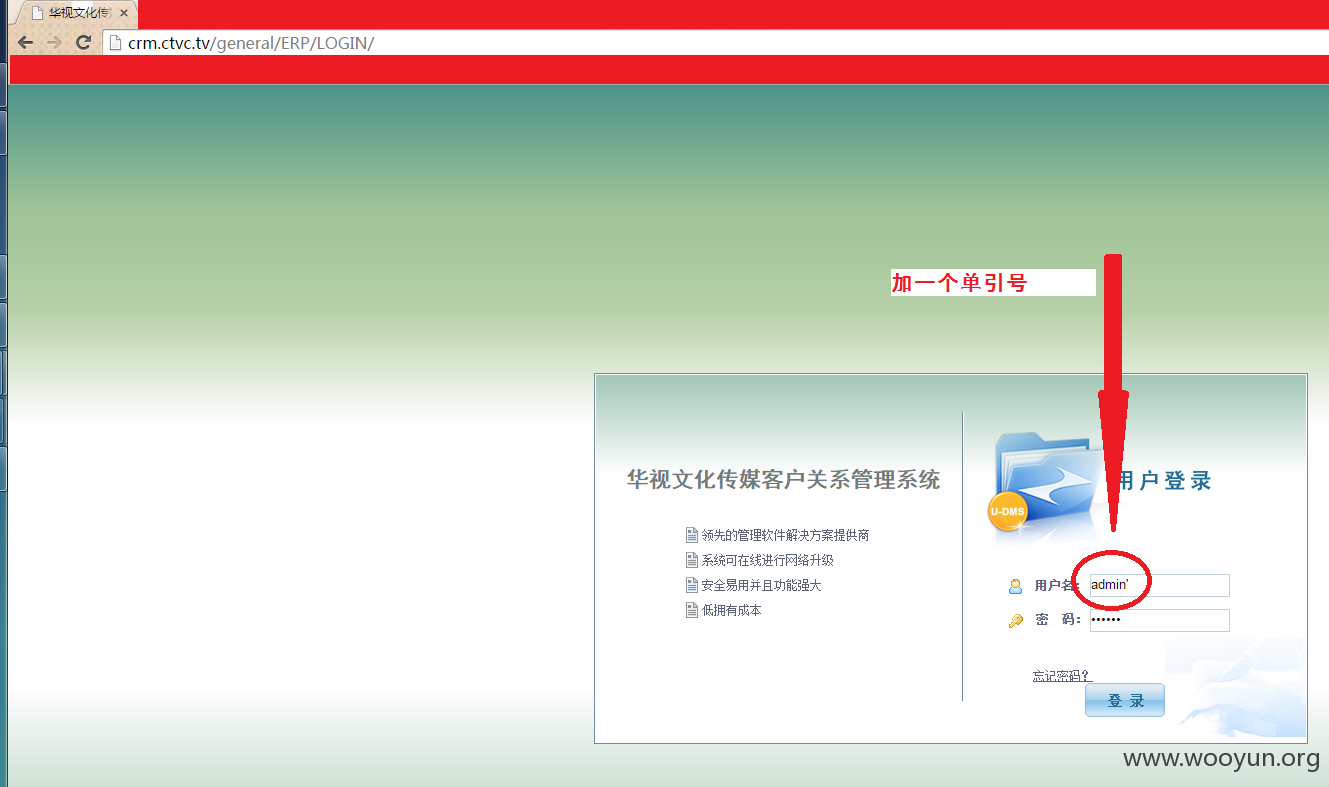Screen dimensions: 1329x787
Task: Click the text 安全易用并且功能强大
Action: click(761, 585)
